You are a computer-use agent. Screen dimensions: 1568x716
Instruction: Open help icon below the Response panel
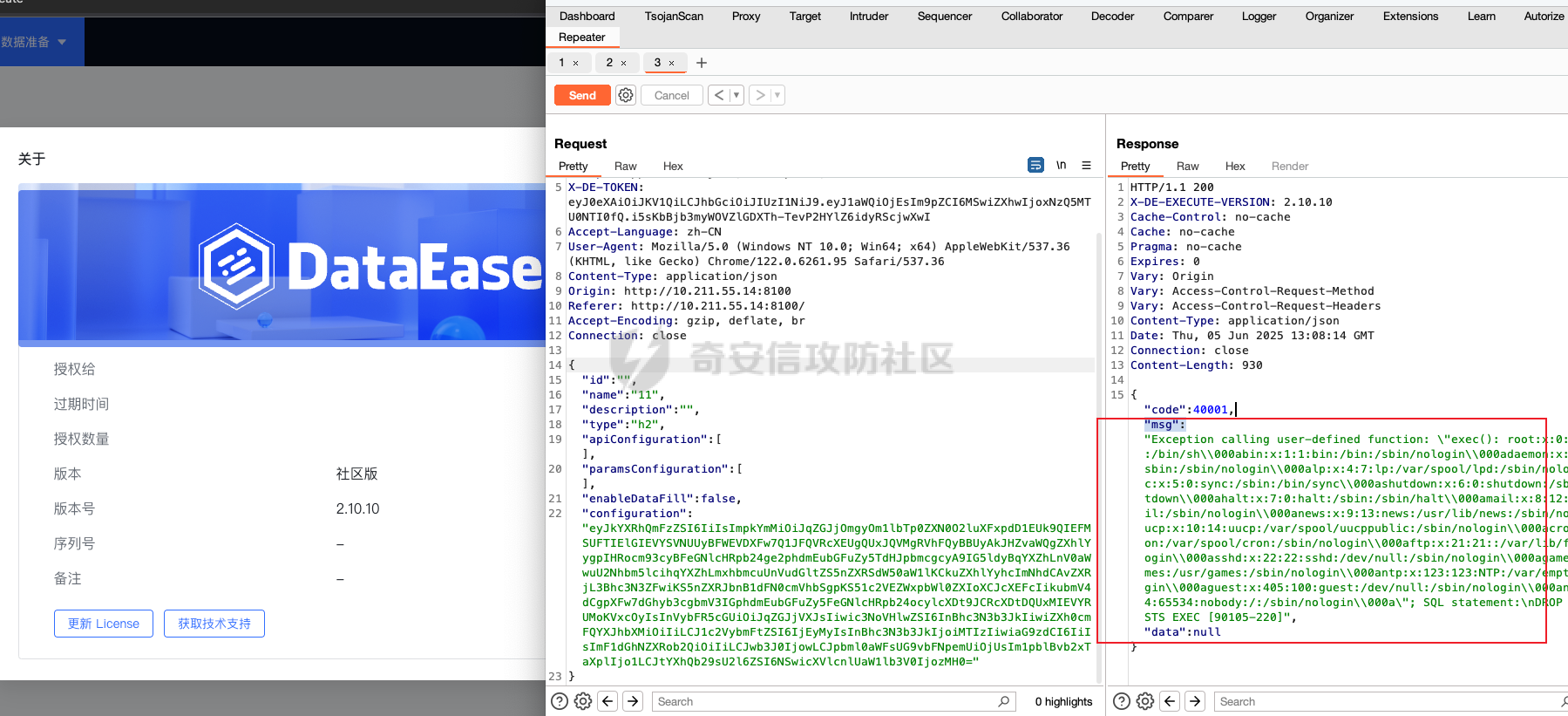(1122, 701)
